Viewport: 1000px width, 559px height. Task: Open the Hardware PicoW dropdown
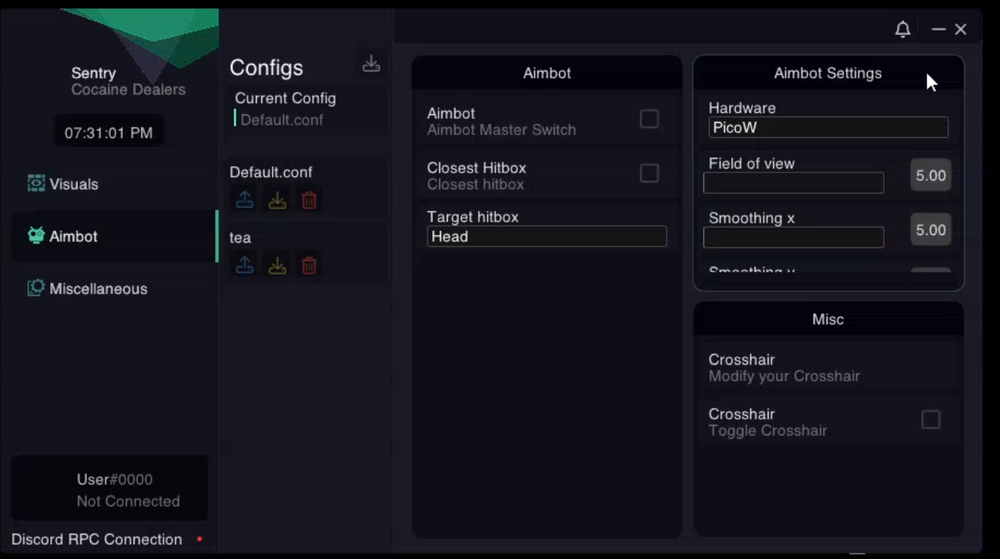[828, 127]
